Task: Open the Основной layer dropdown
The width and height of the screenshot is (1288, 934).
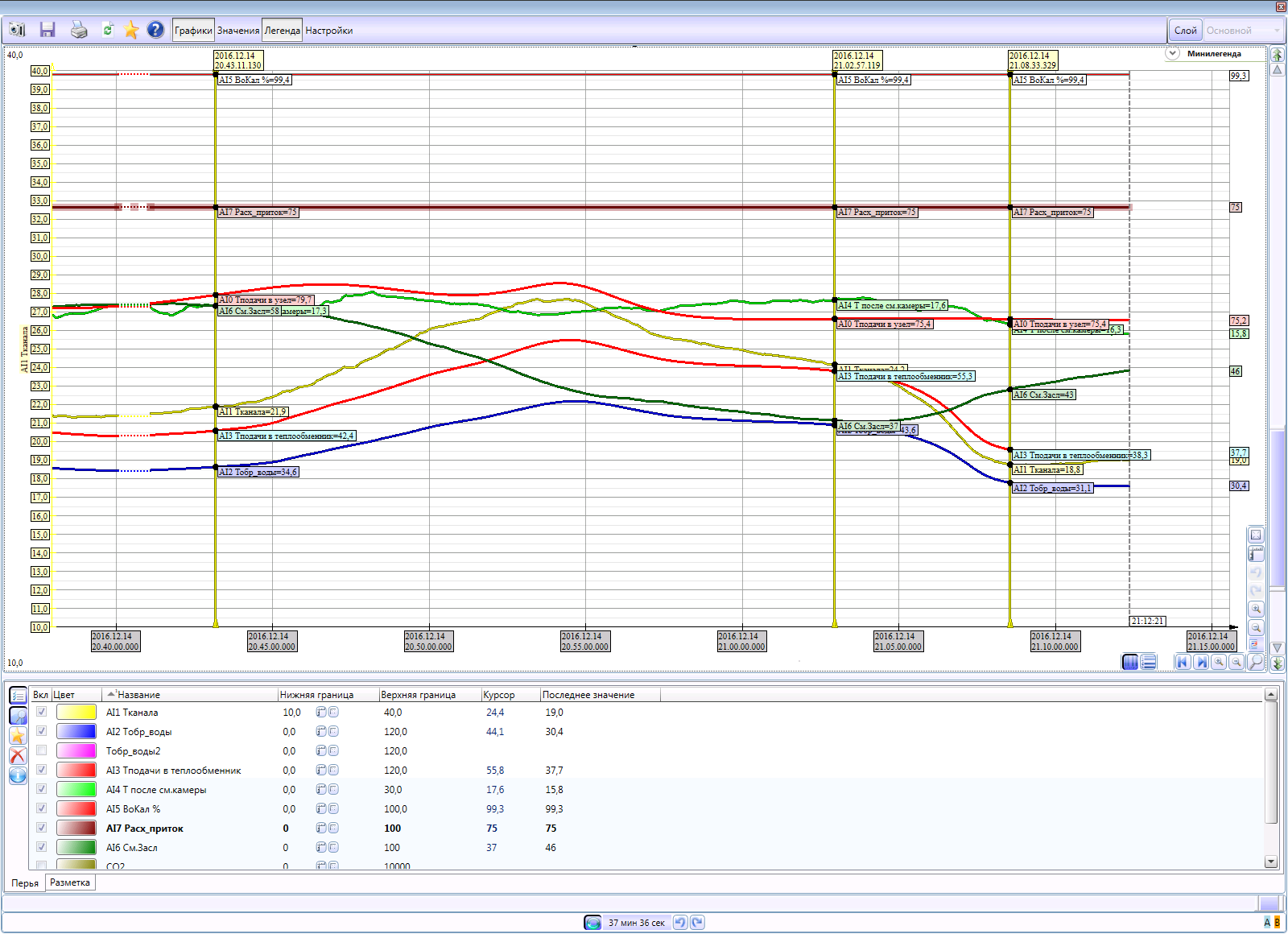Action: coord(1242,31)
